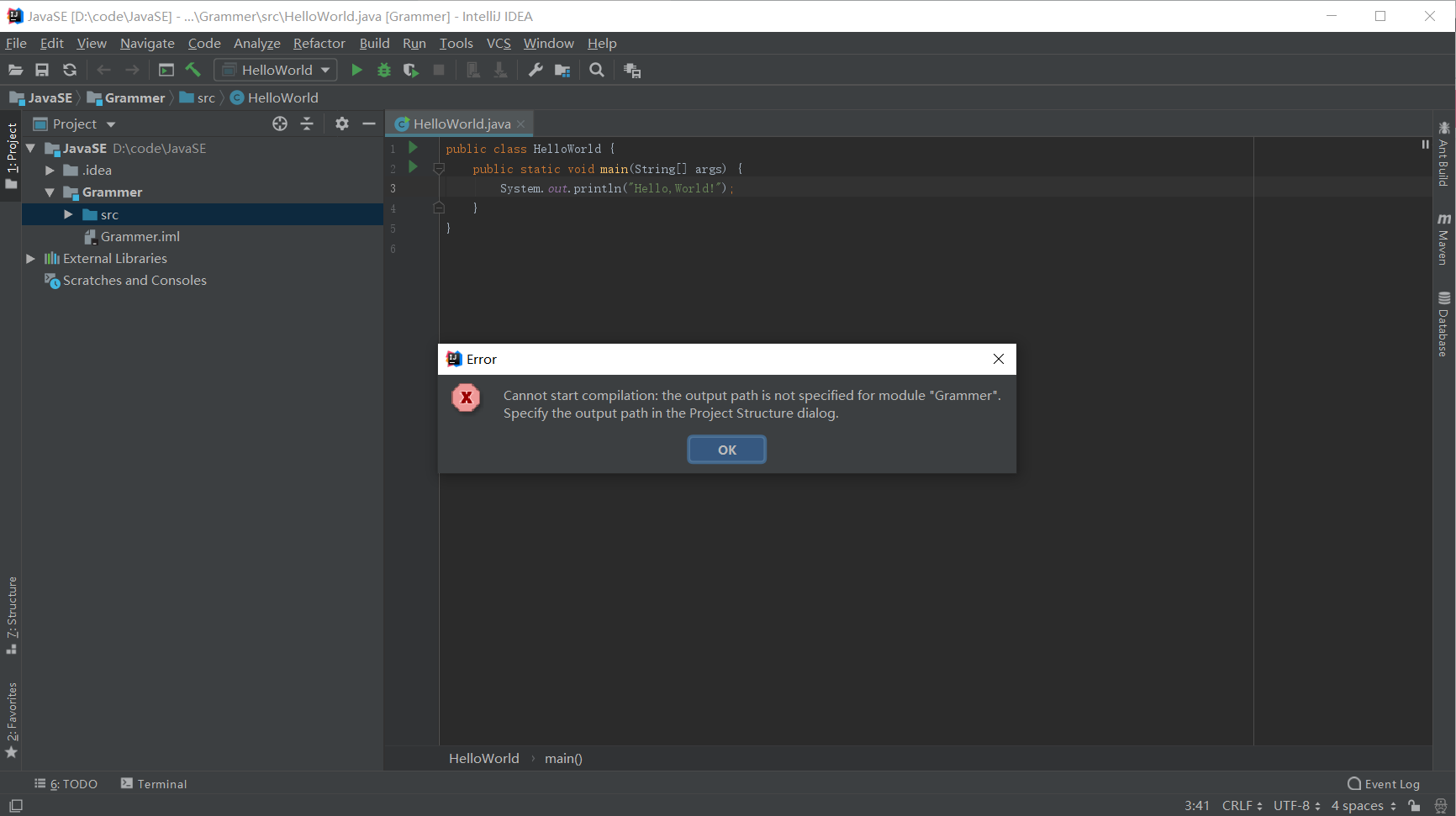This screenshot has height=816, width=1456.
Task: Toggle the Maven side tool window
Action: (x=1444, y=240)
